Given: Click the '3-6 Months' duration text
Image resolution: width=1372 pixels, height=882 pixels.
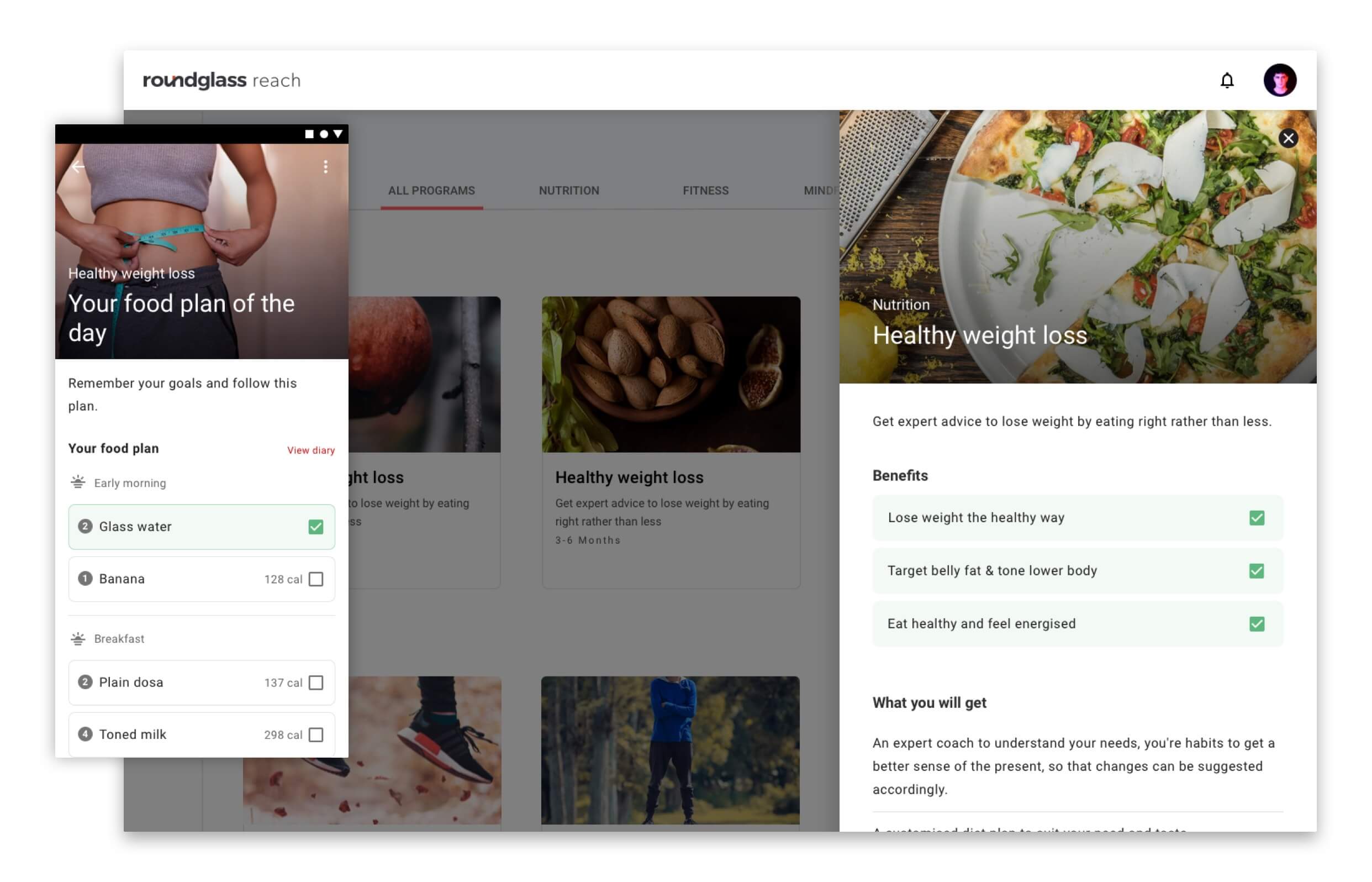Looking at the screenshot, I should [x=587, y=540].
